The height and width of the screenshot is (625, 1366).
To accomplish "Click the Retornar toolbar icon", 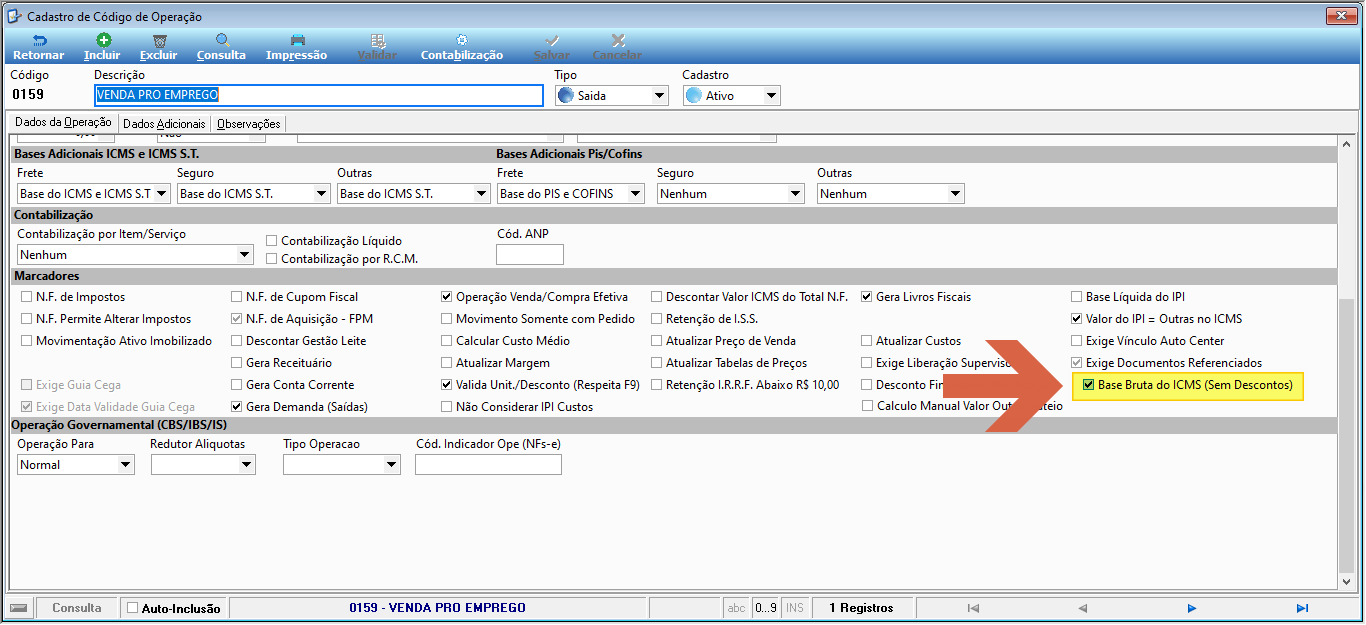I will (40, 41).
